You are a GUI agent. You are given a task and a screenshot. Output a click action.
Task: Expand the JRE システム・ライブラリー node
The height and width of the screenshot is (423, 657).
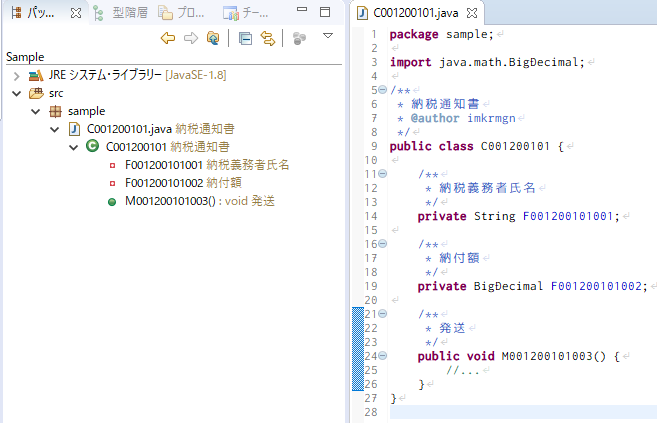pos(16,76)
